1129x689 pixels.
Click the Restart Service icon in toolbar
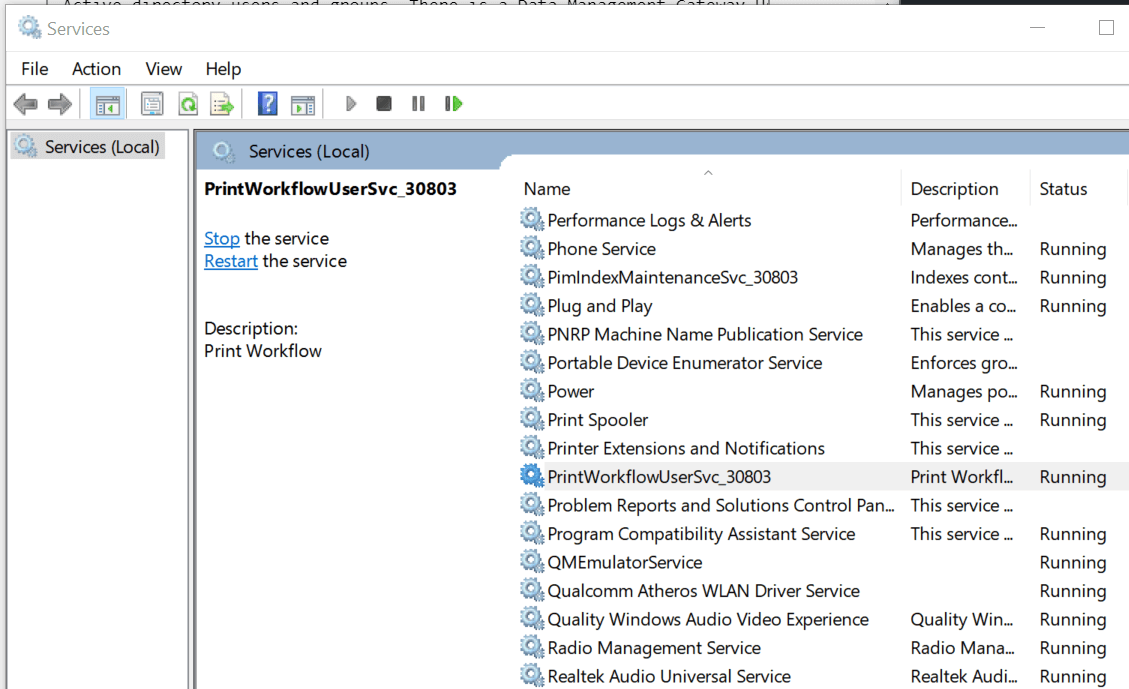pyautogui.click(x=454, y=104)
